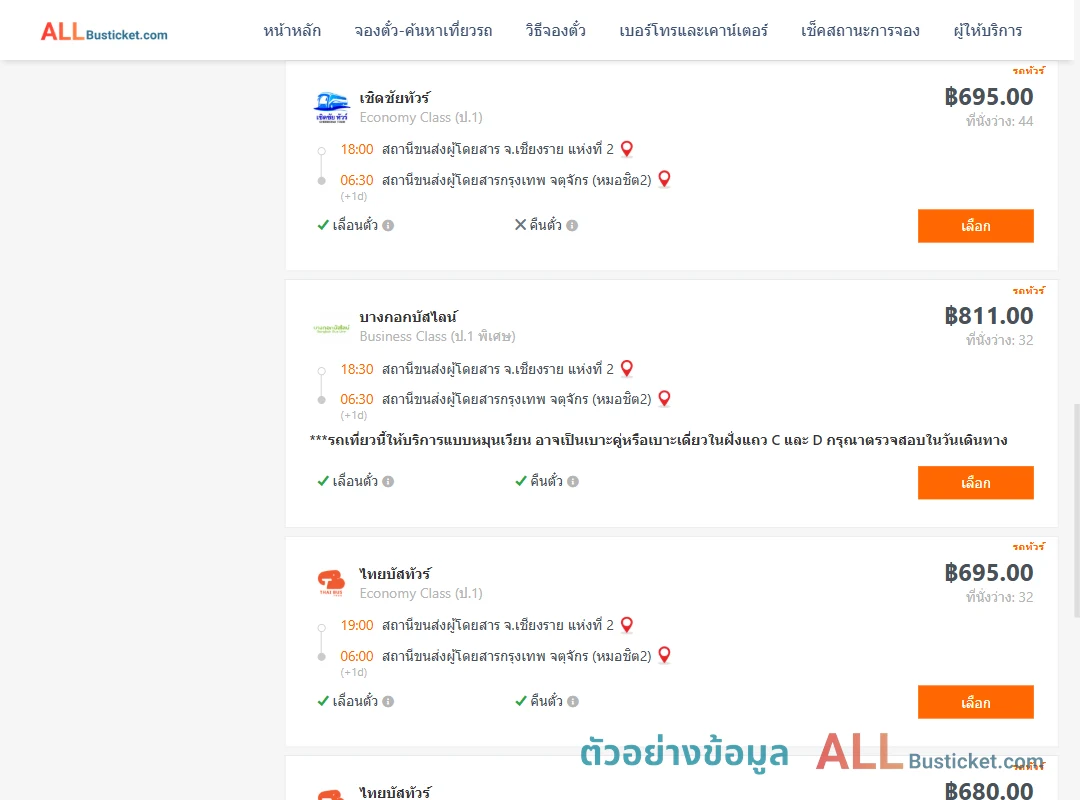Image resolution: width=1080 pixels, height=800 pixels.
Task: Open คืนตั๋ว info icon on เชิดชัยทัวร์ card
Action: coord(572,225)
